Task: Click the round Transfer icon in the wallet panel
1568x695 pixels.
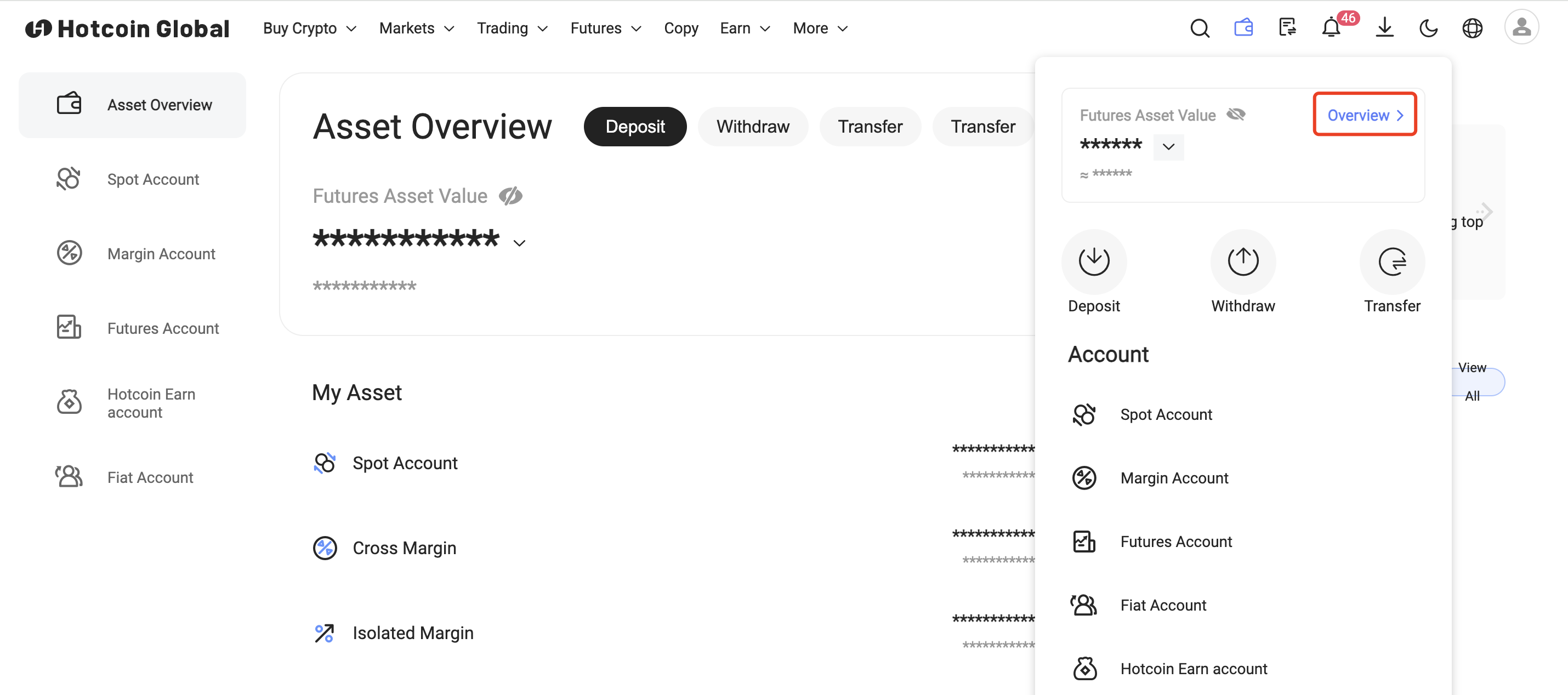Action: point(1392,261)
